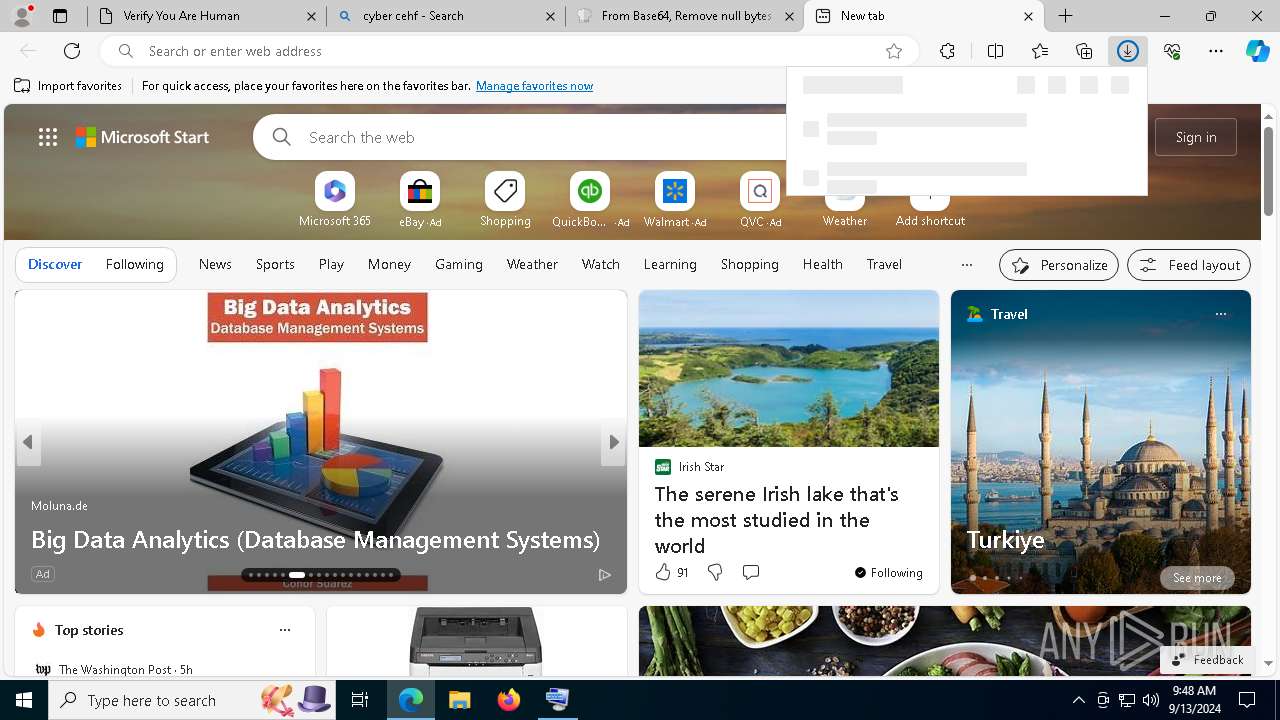Open Big Data Analytics ad headline

(x=315, y=540)
